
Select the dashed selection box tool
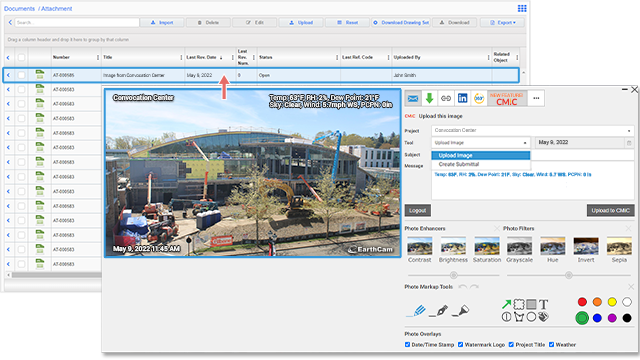click(519, 304)
